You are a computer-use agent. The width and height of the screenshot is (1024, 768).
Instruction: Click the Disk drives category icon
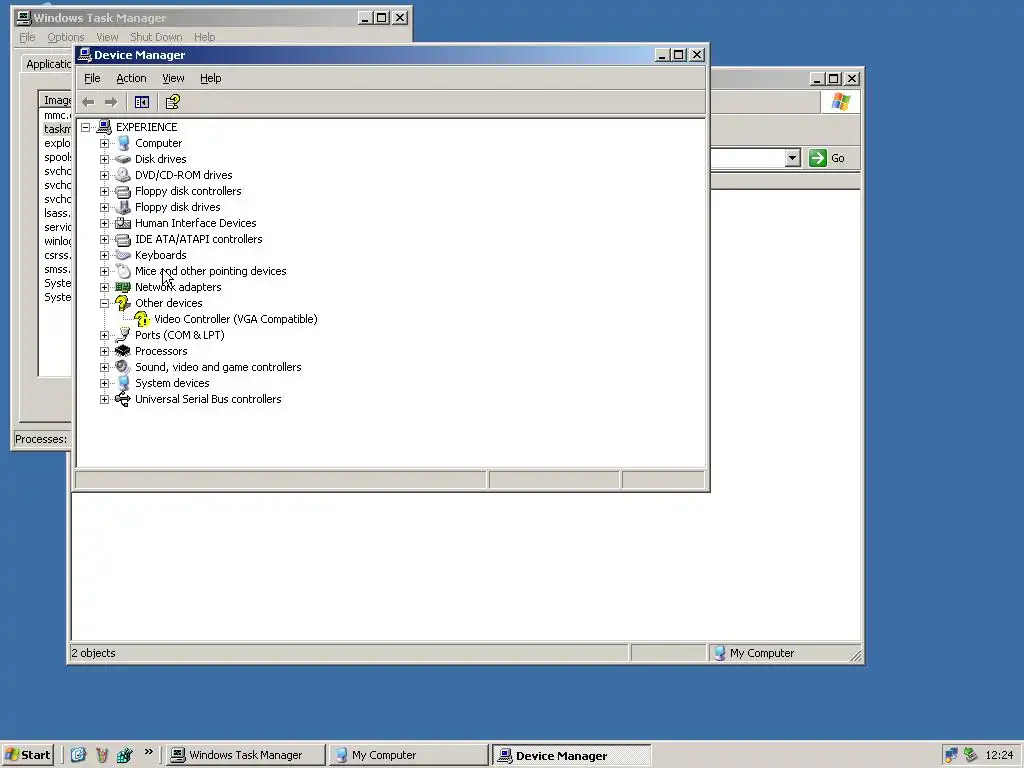coord(123,159)
